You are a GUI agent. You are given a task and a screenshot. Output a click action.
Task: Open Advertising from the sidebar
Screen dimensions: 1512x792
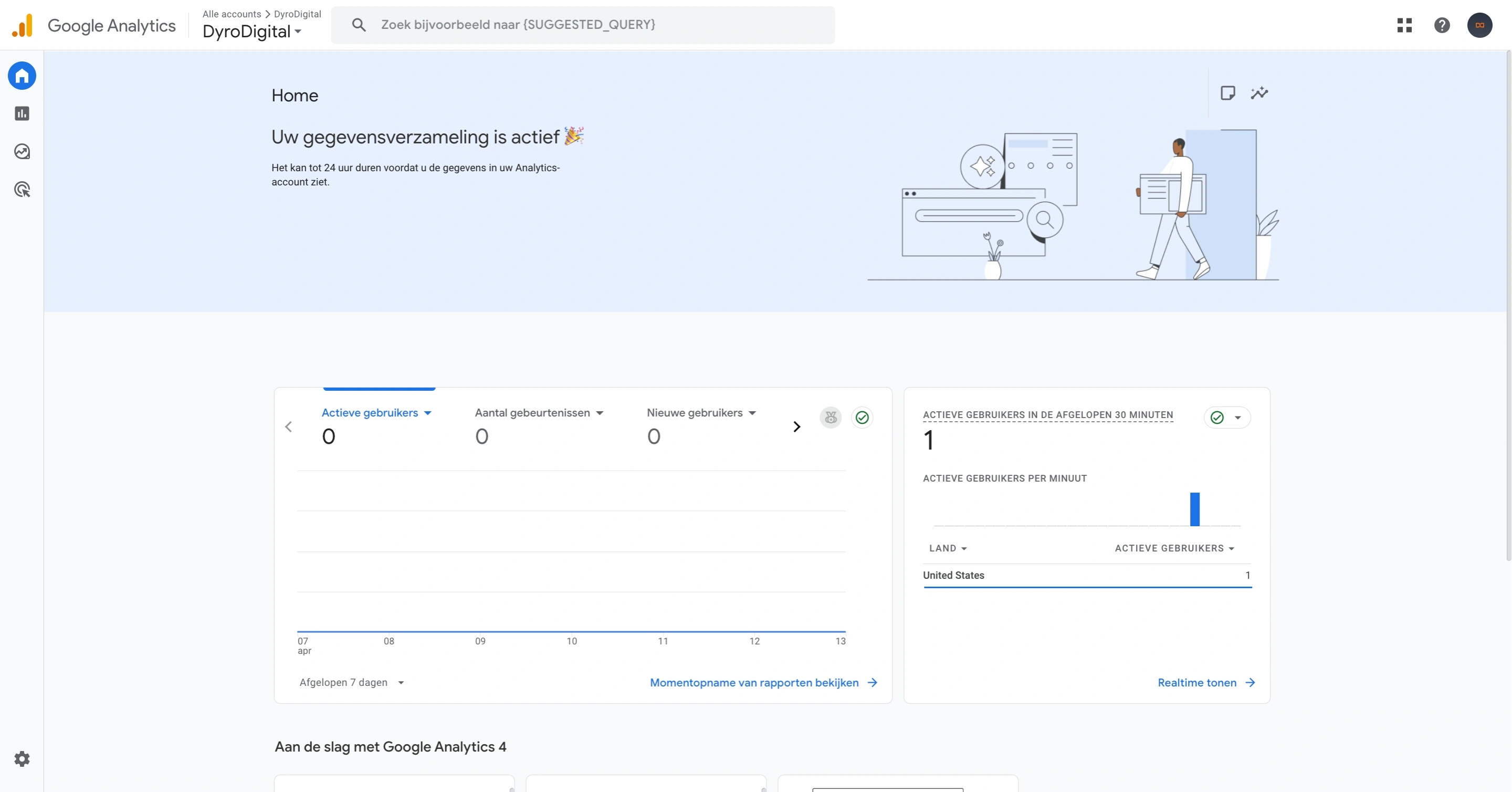point(22,190)
